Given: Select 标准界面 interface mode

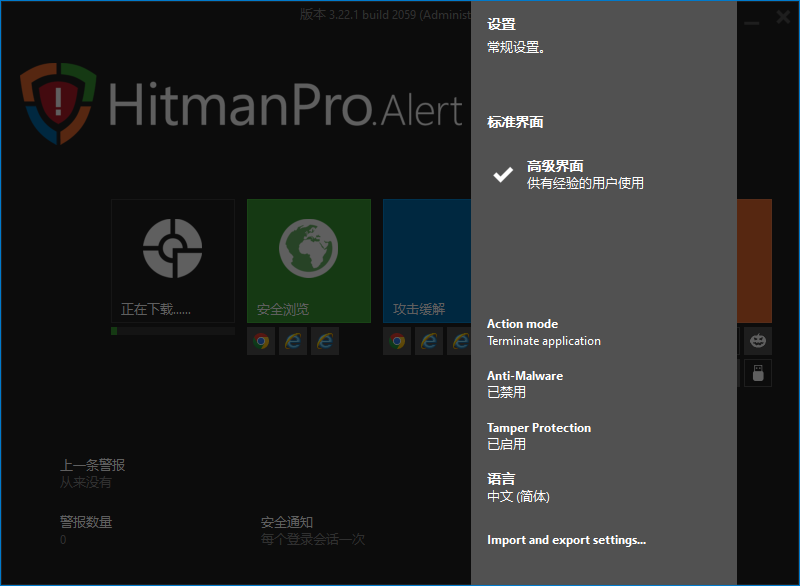Looking at the screenshot, I should click(x=515, y=122).
